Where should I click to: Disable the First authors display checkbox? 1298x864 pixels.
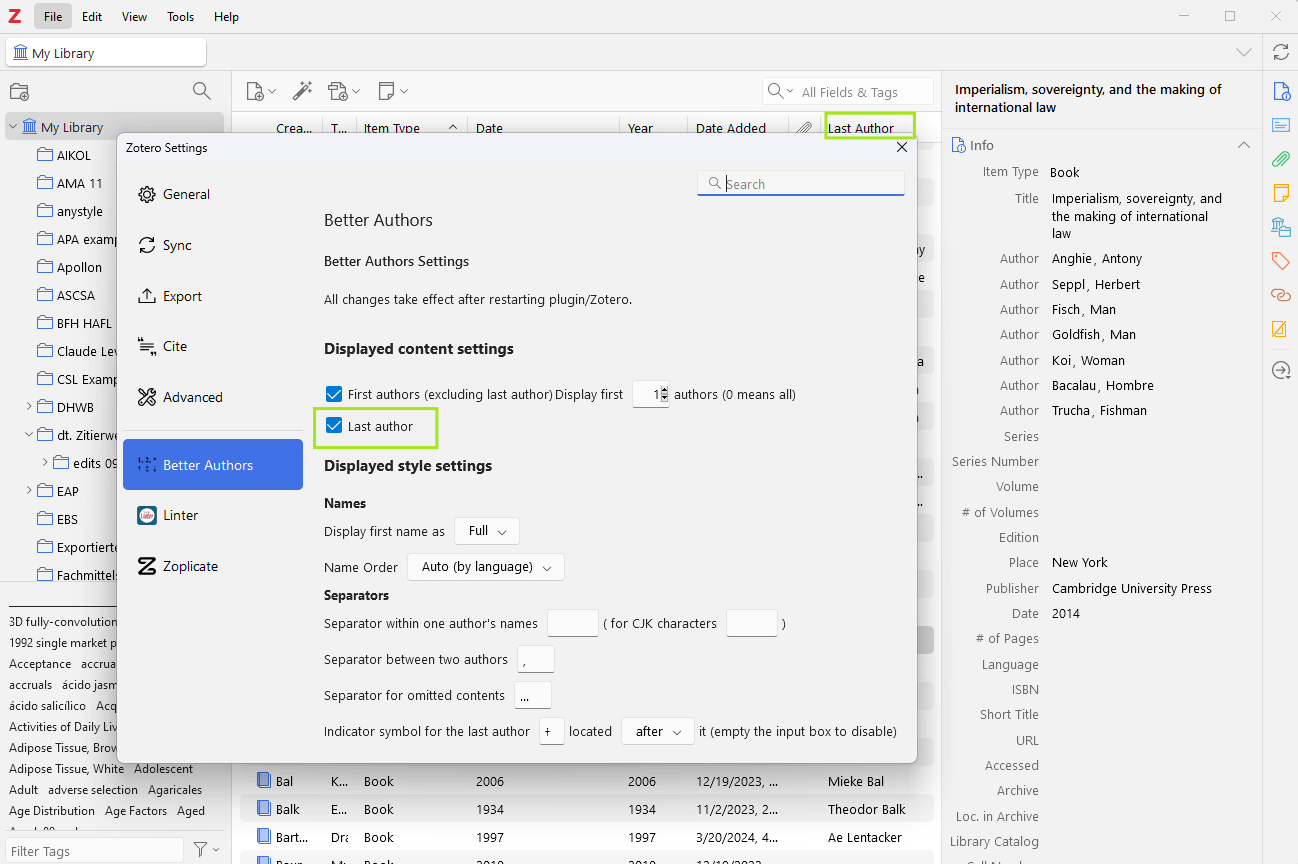point(334,394)
